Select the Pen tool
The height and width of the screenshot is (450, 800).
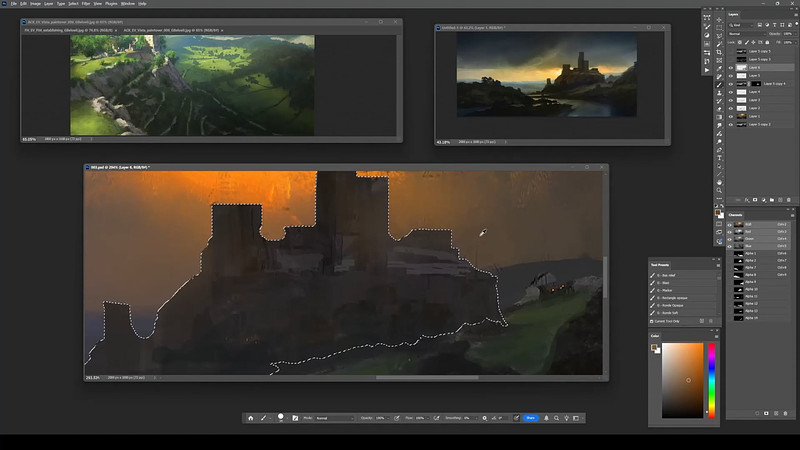click(x=719, y=150)
